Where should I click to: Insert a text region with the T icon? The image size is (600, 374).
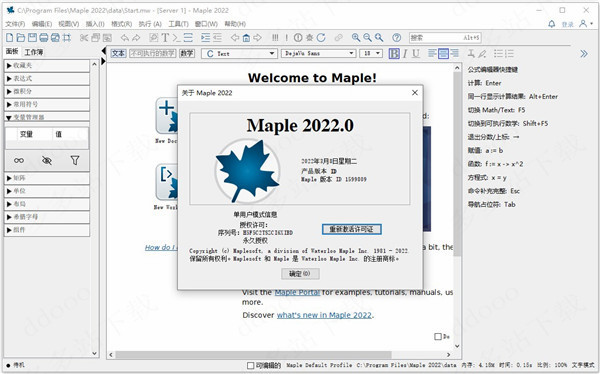[165, 38]
